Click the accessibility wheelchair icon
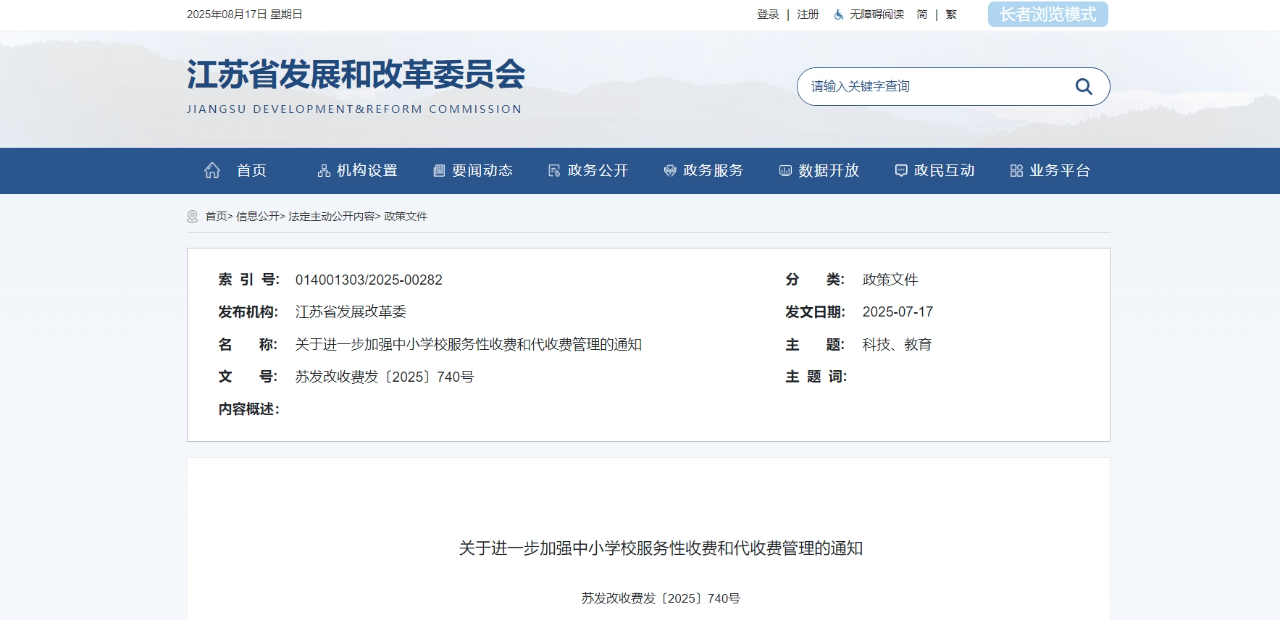 pos(838,15)
